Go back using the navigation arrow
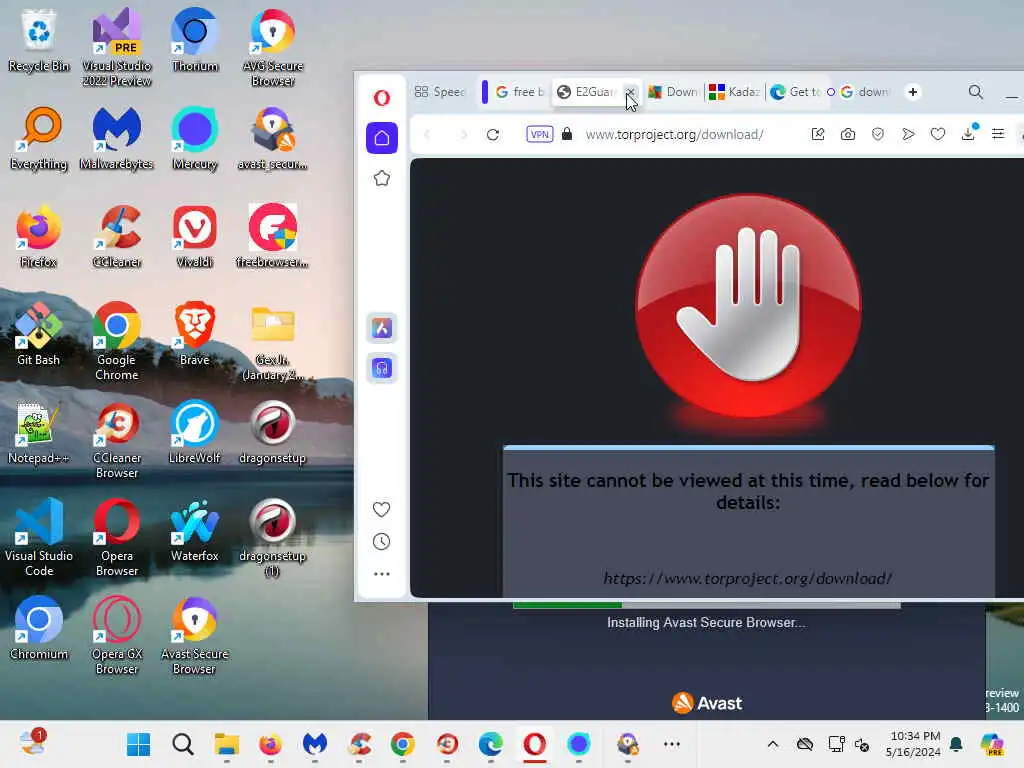The height and width of the screenshot is (768, 1024). [x=427, y=135]
